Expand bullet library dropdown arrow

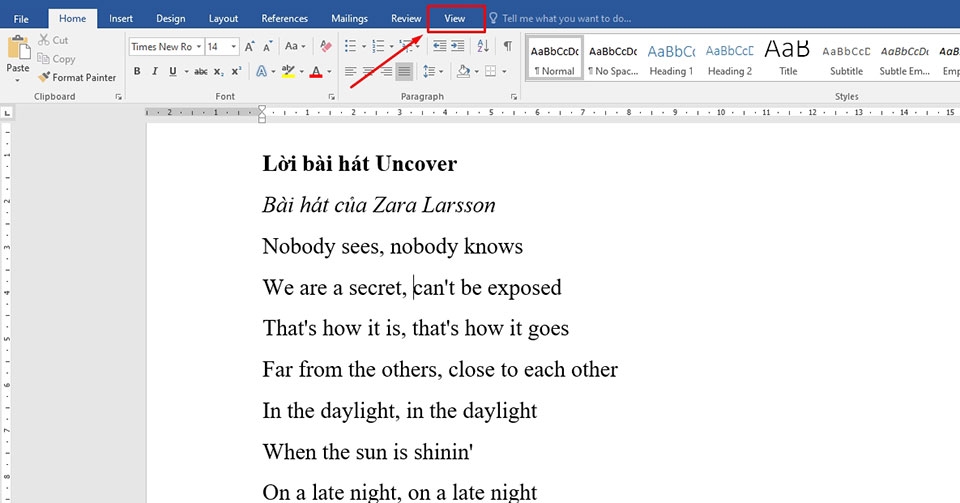(364, 47)
